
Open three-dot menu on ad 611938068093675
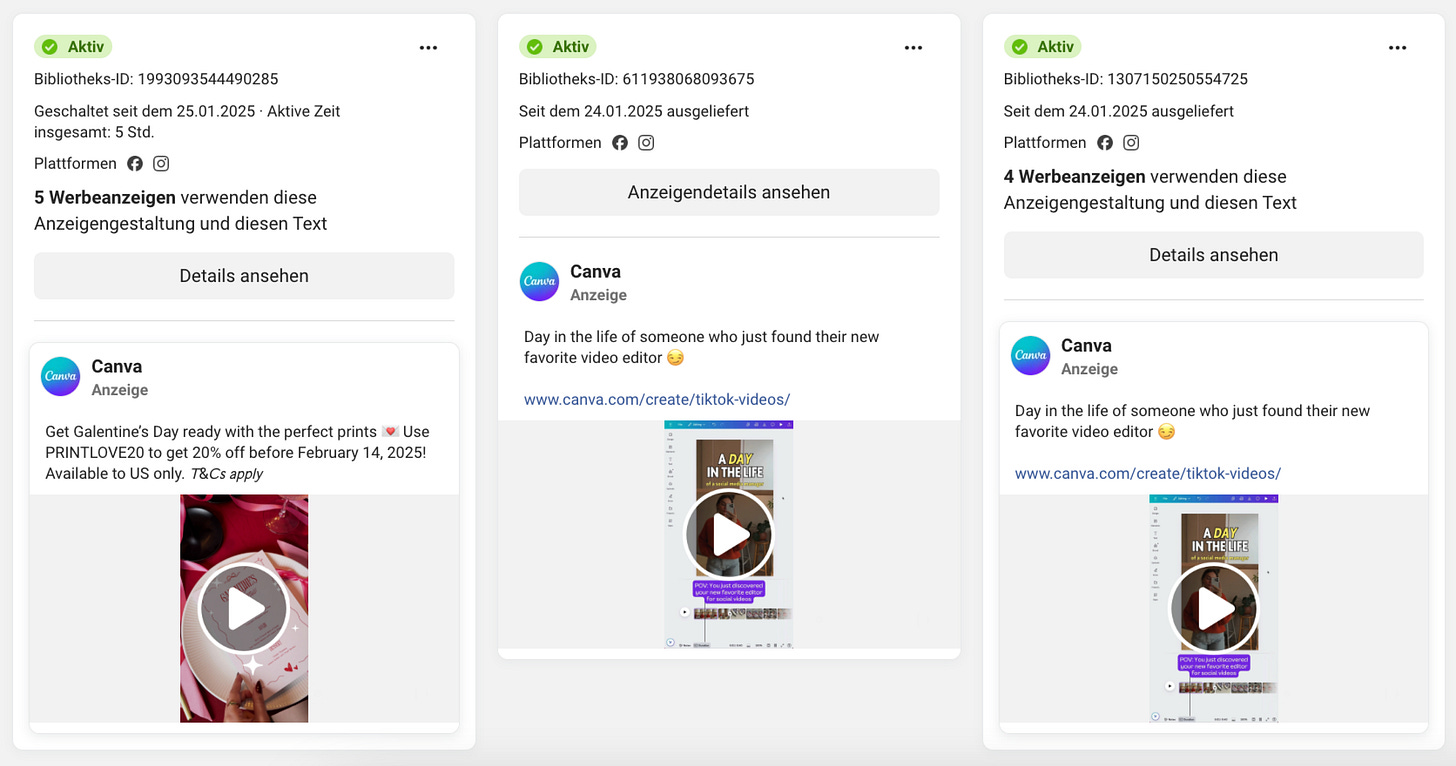[914, 48]
